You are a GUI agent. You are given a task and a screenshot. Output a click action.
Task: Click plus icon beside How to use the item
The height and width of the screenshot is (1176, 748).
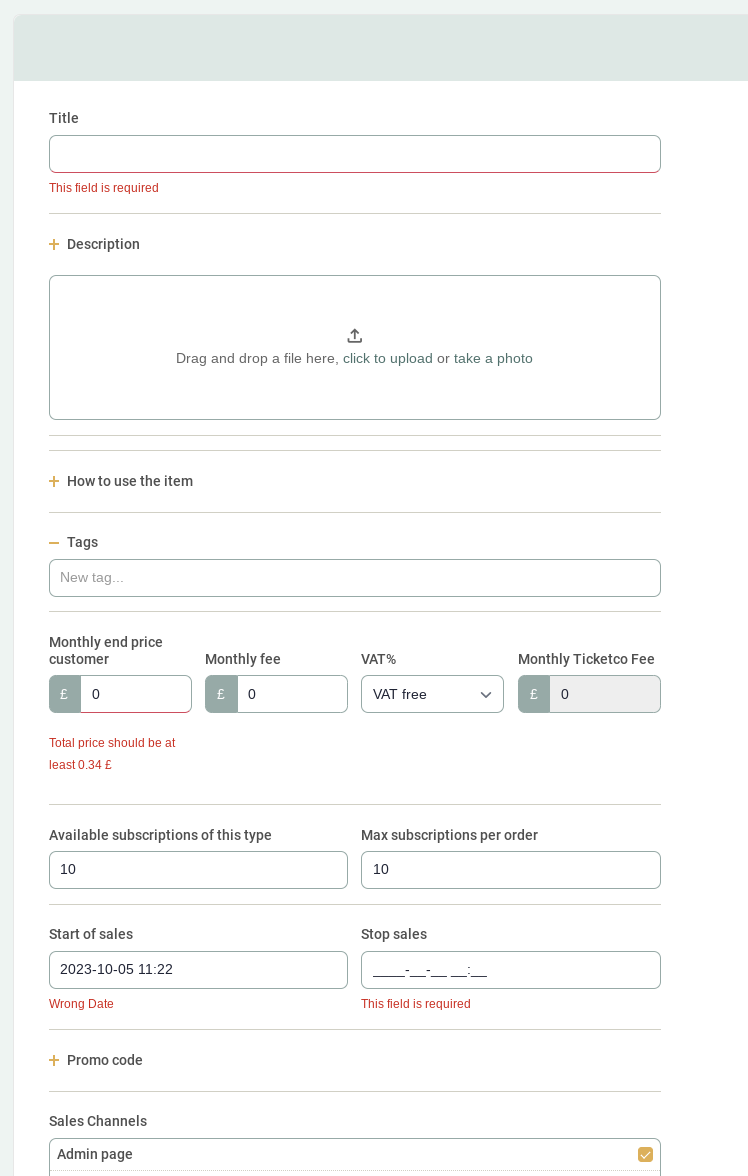coord(54,481)
